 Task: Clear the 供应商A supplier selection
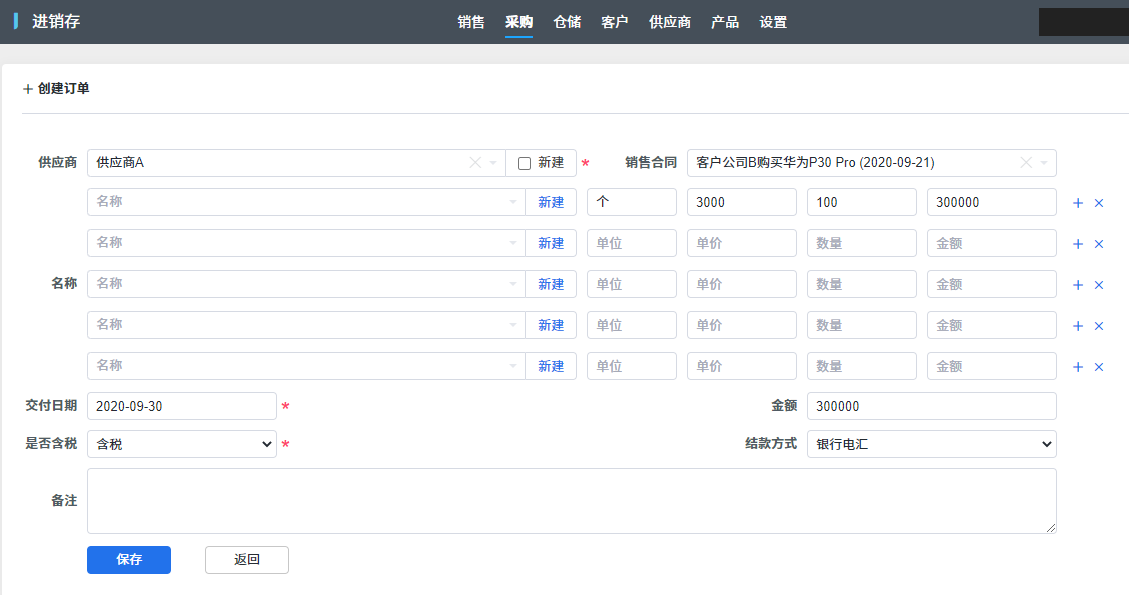[475, 163]
